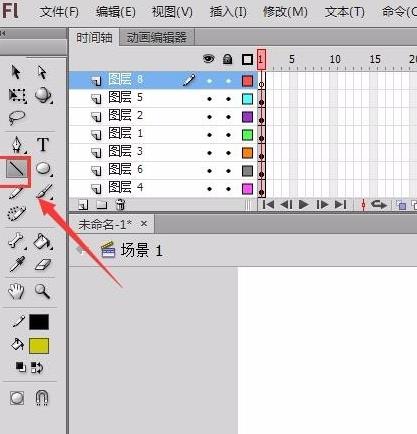The image size is (417, 434).
Task: Click the swap colors icon
Action: (37, 367)
